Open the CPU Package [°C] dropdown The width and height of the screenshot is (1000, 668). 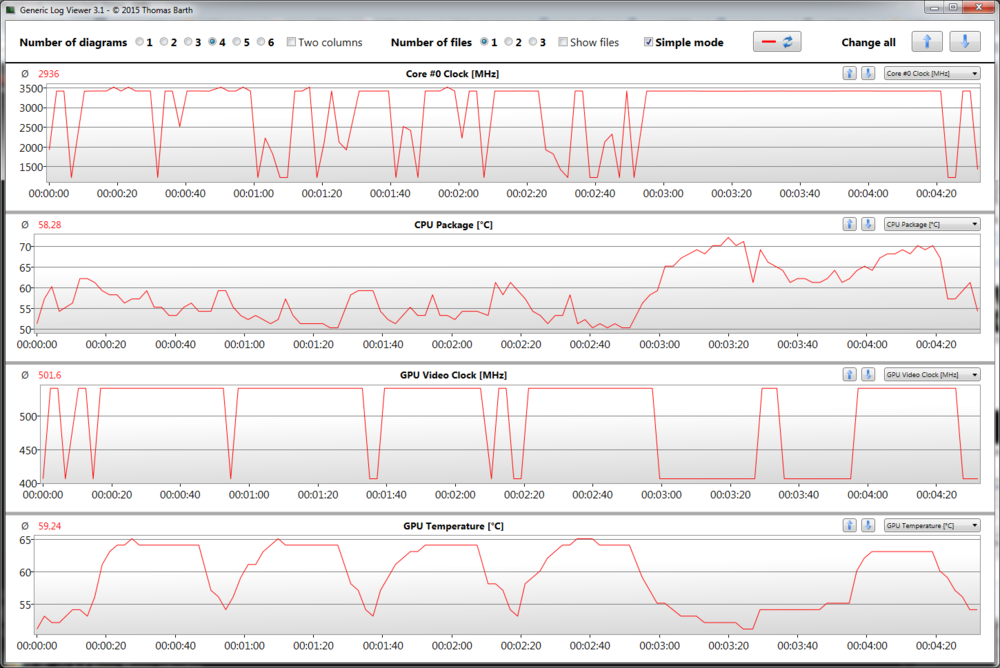pos(931,224)
